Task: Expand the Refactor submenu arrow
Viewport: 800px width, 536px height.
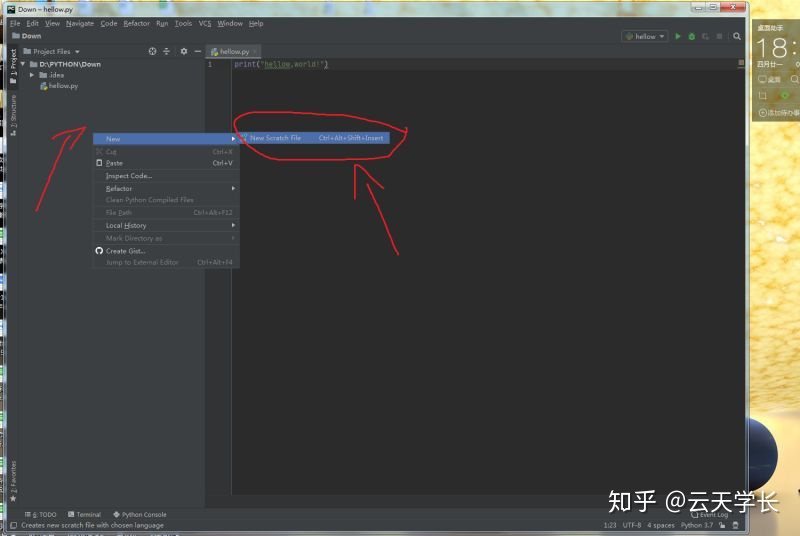Action: click(233, 188)
